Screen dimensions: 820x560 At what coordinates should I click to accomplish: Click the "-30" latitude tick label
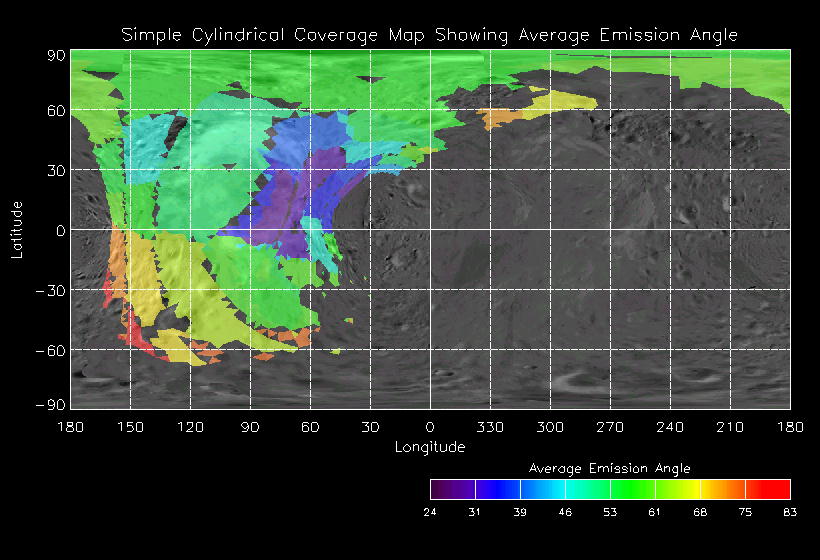click(x=50, y=290)
